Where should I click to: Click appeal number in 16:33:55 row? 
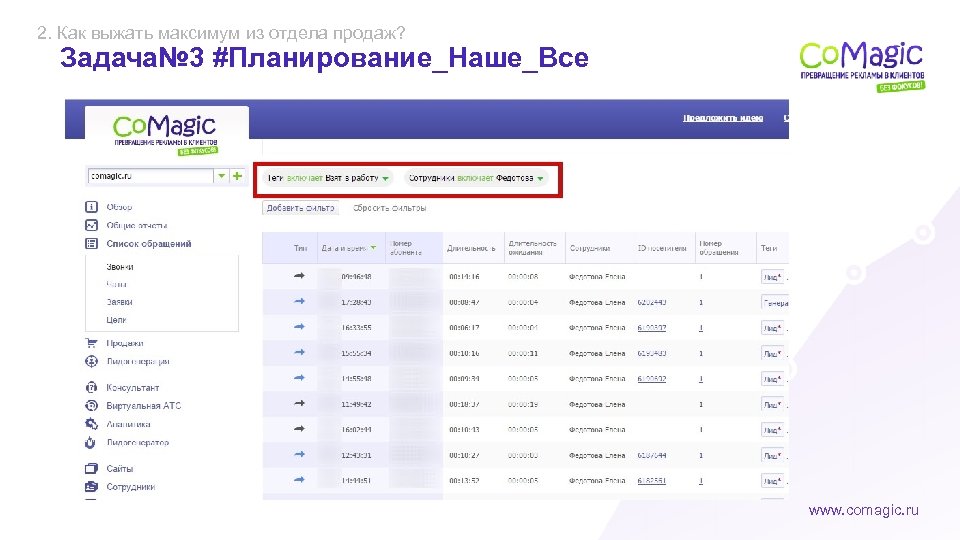(701, 328)
